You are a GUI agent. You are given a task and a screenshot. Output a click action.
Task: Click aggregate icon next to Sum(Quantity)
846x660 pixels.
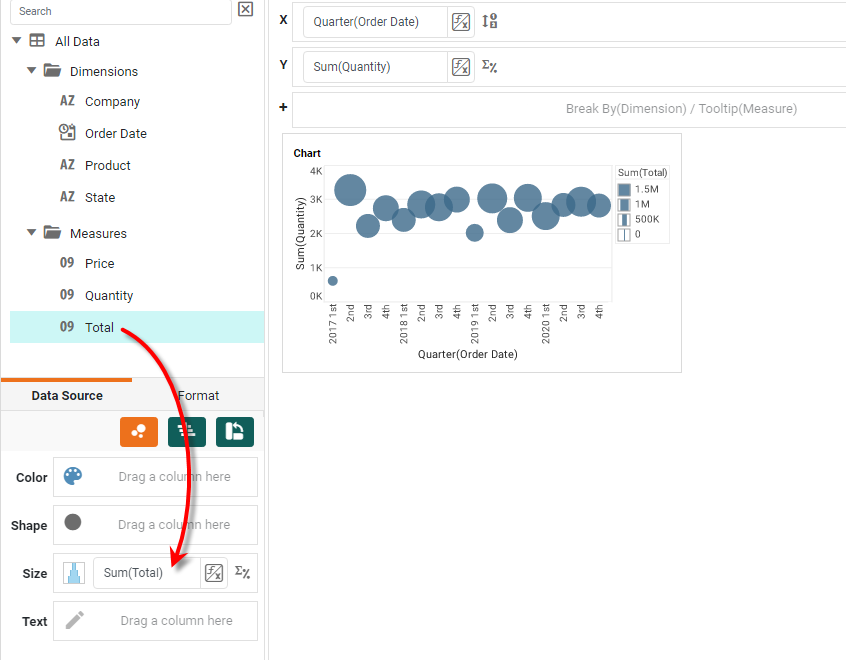click(490, 67)
